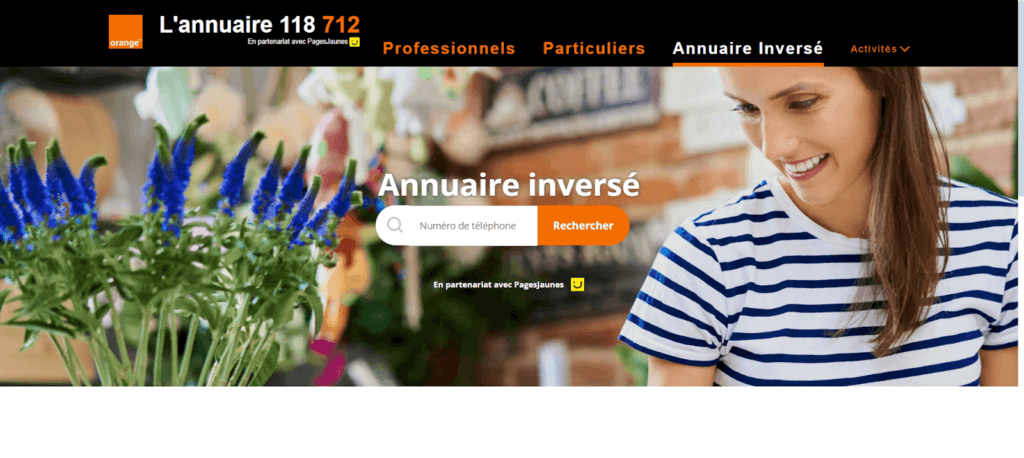The width and height of the screenshot is (1024, 458).
Task: Click the orange Rechercher button
Action: point(583,225)
